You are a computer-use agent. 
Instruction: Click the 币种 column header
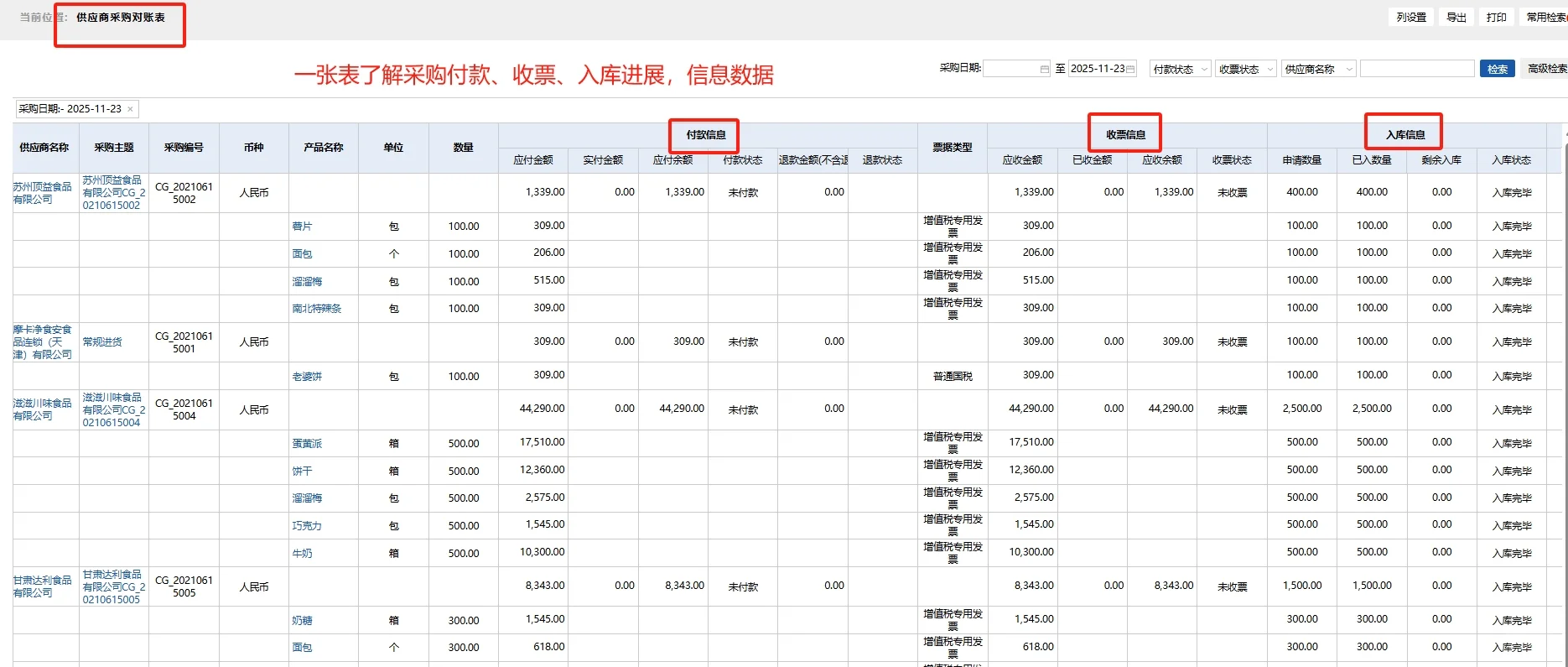[254, 148]
